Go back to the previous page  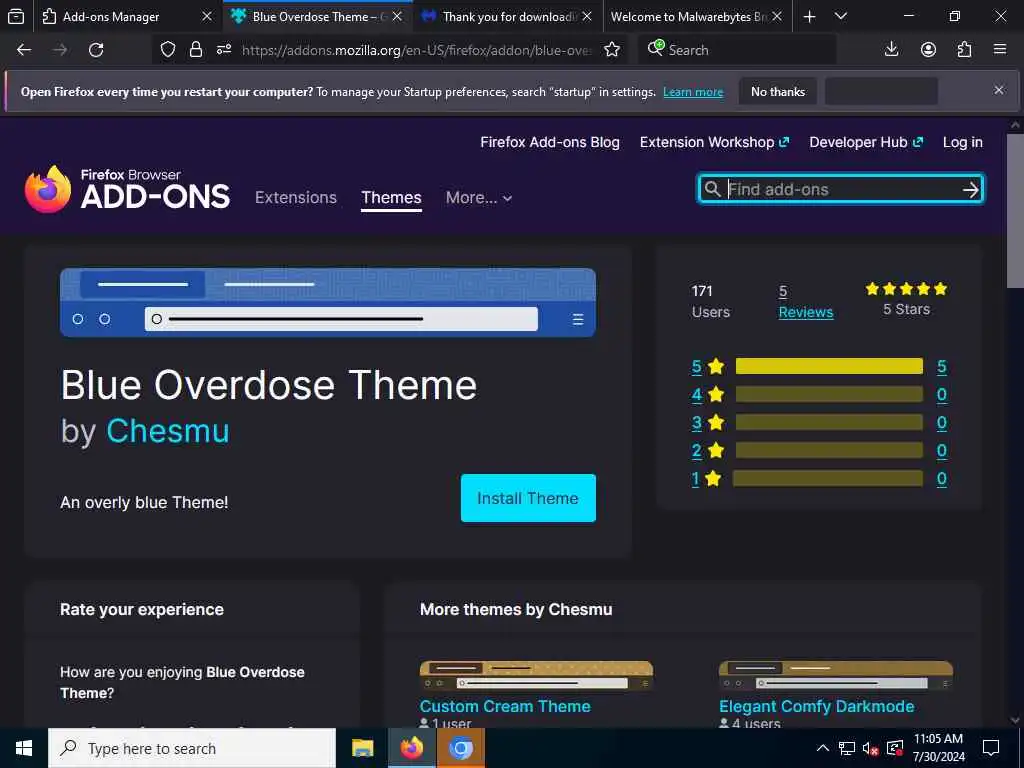tap(24, 50)
